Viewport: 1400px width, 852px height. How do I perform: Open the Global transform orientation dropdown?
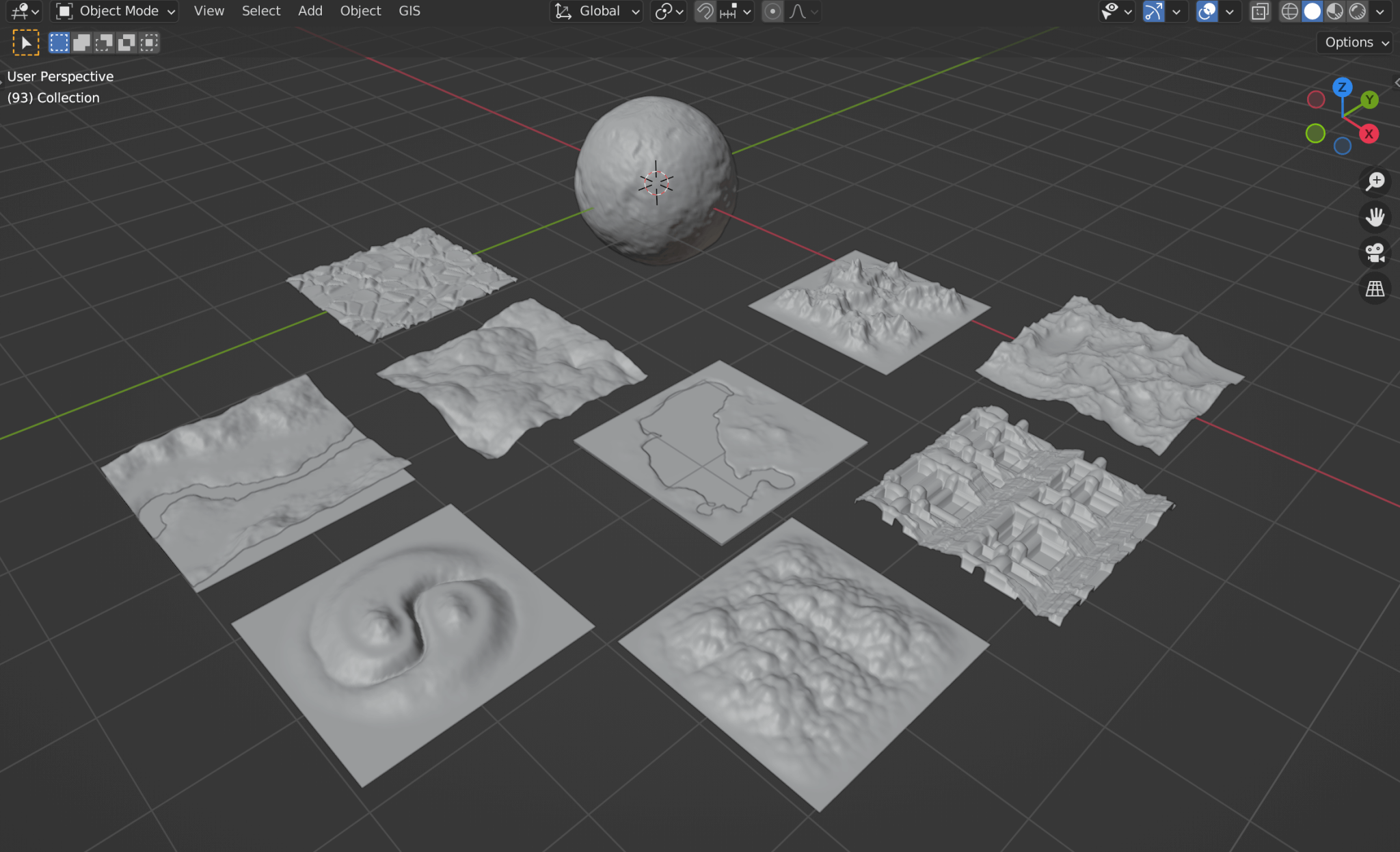click(x=596, y=12)
